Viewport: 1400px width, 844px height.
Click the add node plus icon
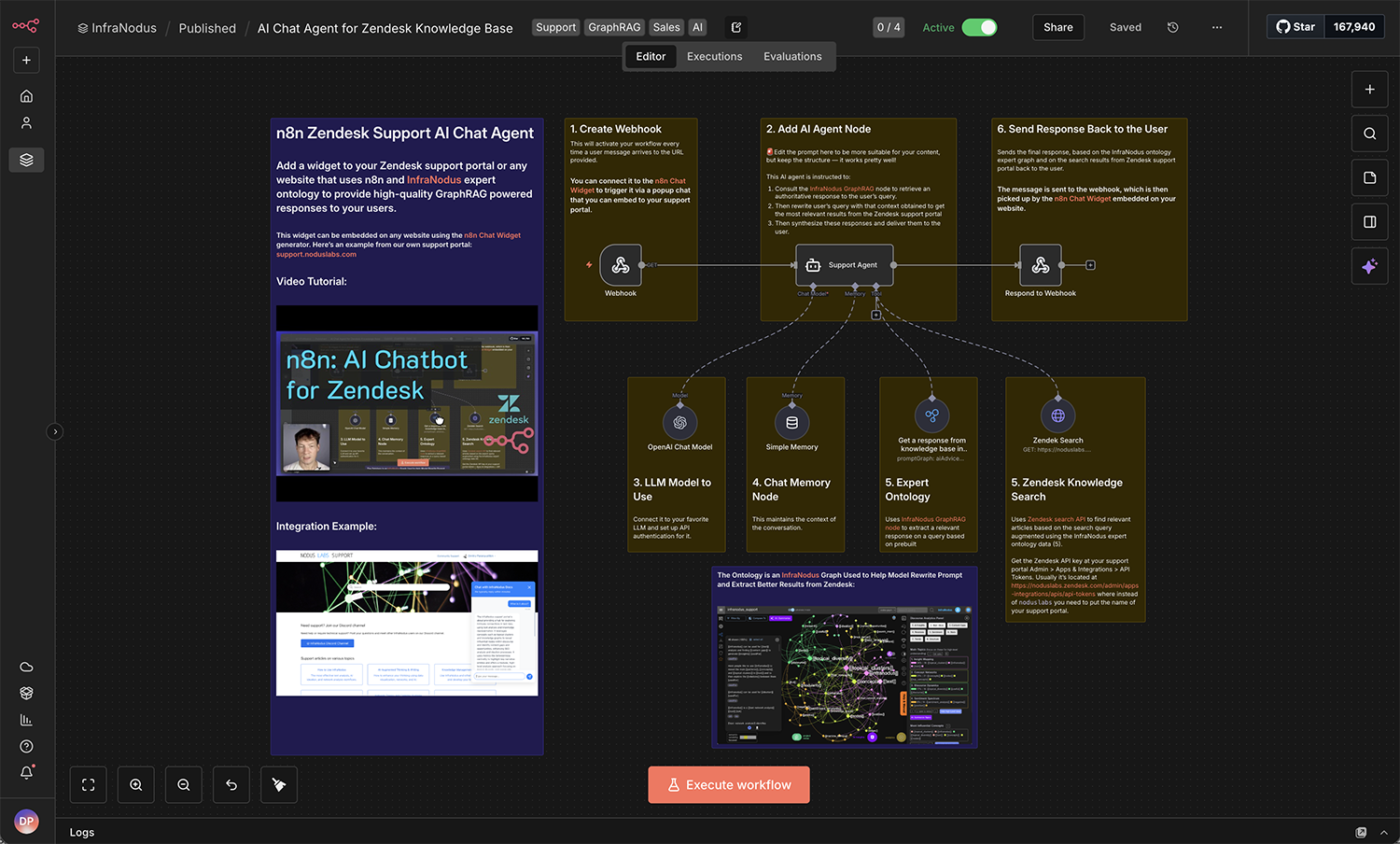coord(1369,89)
